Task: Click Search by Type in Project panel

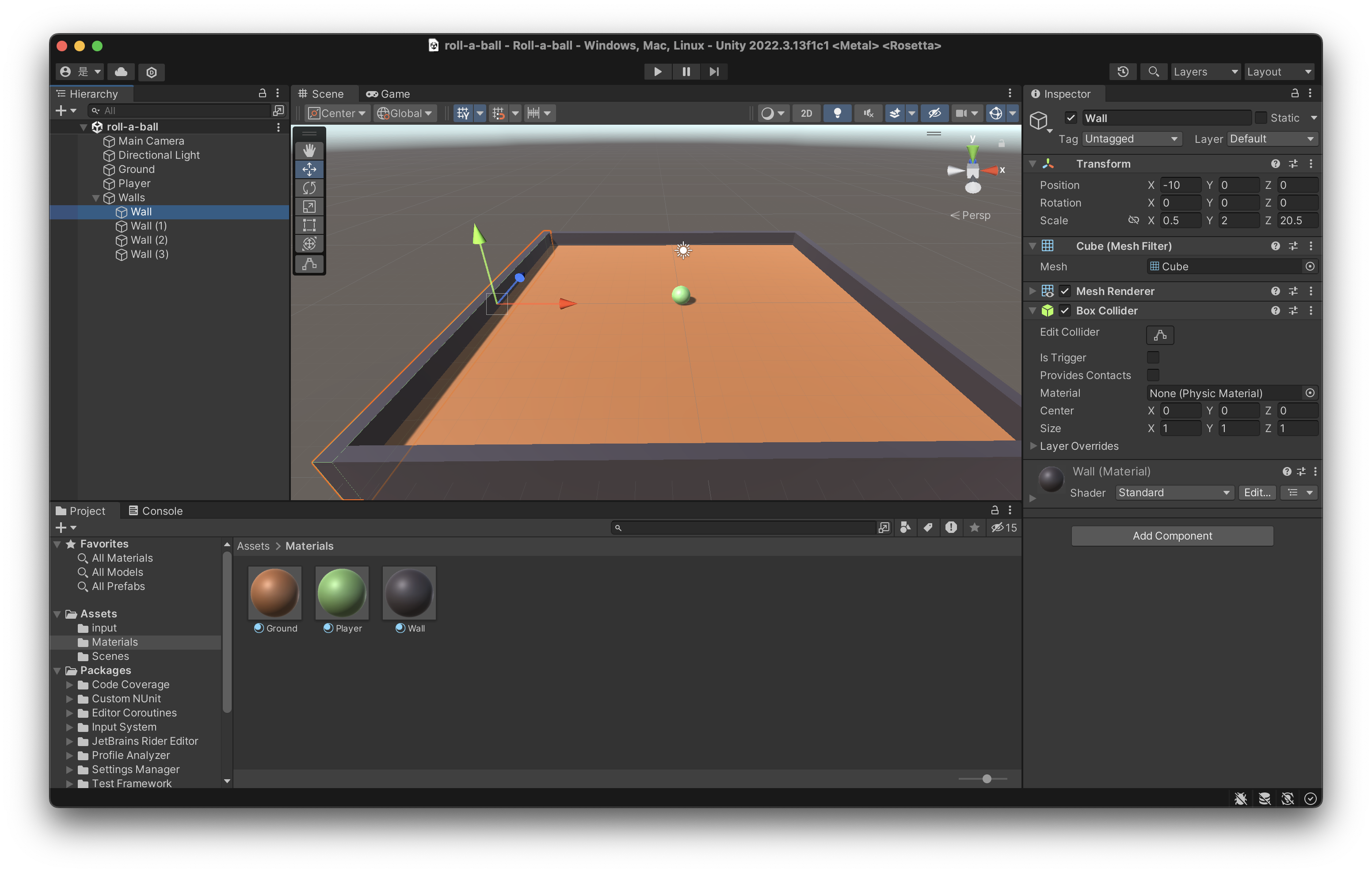Action: click(905, 528)
